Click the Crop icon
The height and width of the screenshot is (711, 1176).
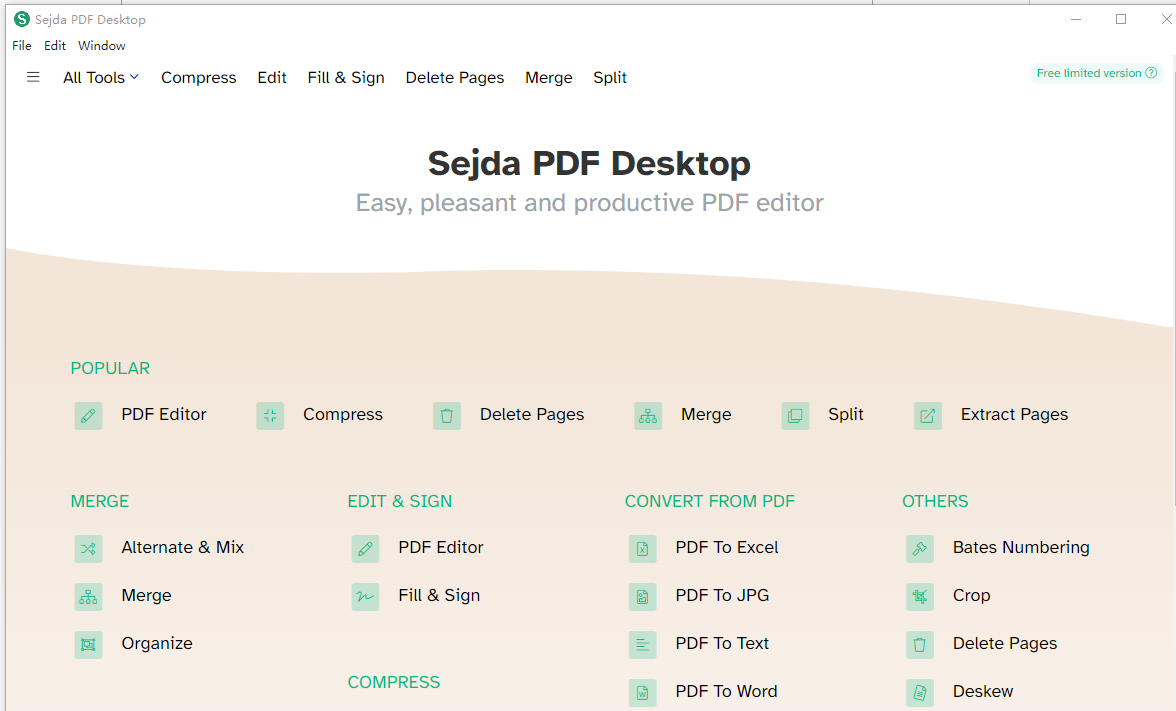pyautogui.click(x=920, y=597)
